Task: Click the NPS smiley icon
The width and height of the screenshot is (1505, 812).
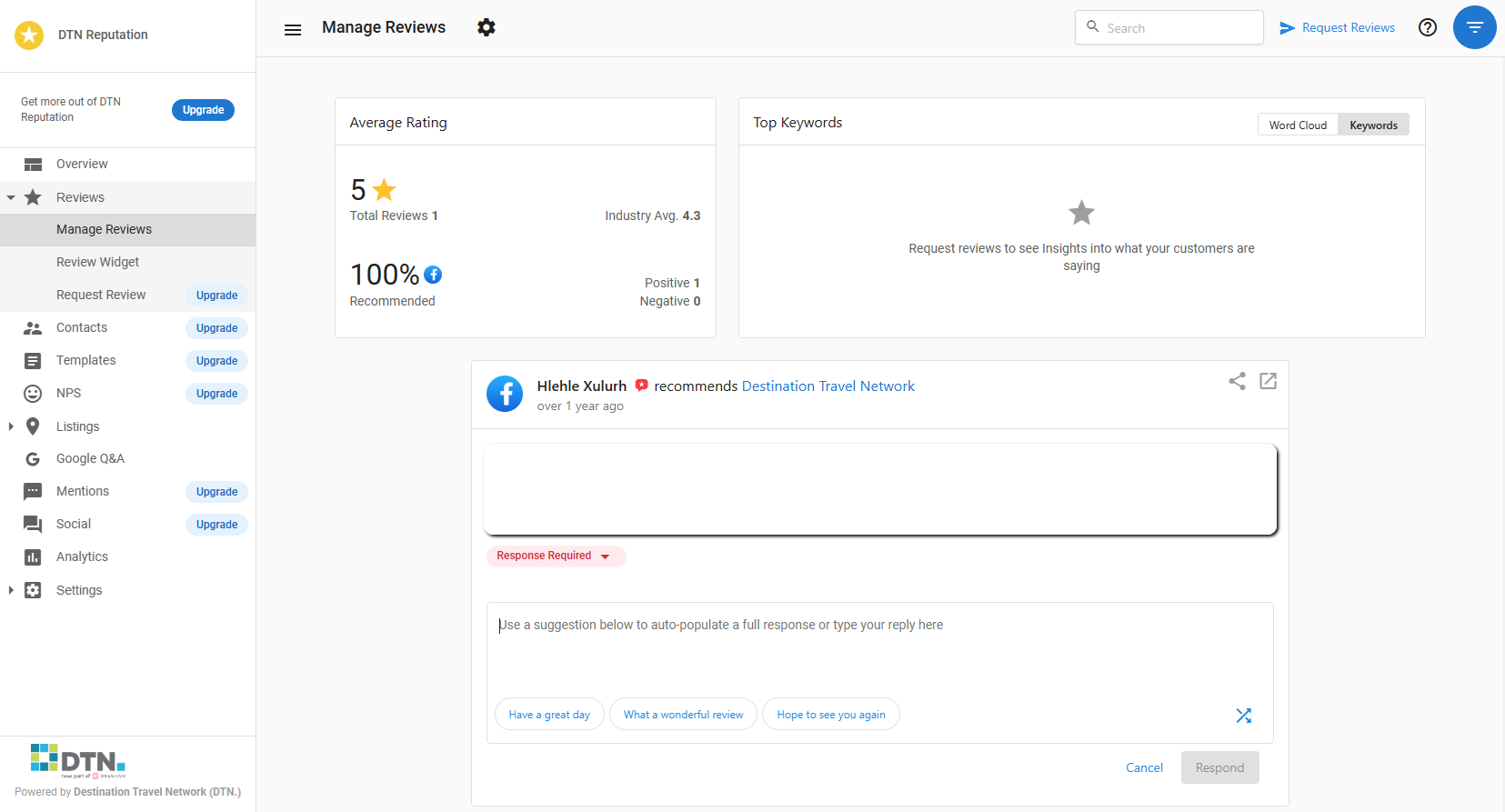Action: point(33,394)
